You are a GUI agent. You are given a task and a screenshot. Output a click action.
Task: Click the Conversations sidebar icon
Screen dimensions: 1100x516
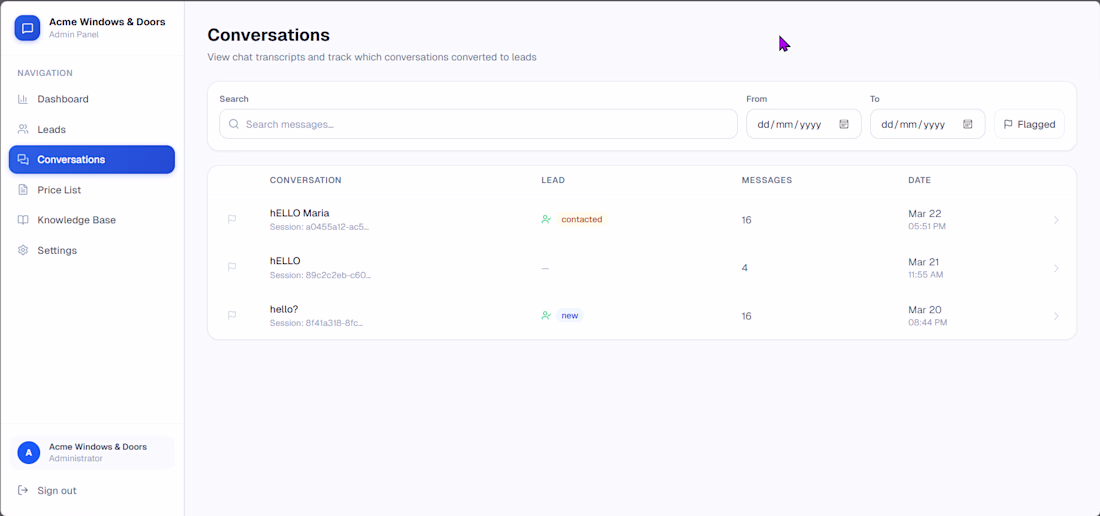[x=23, y=159]
